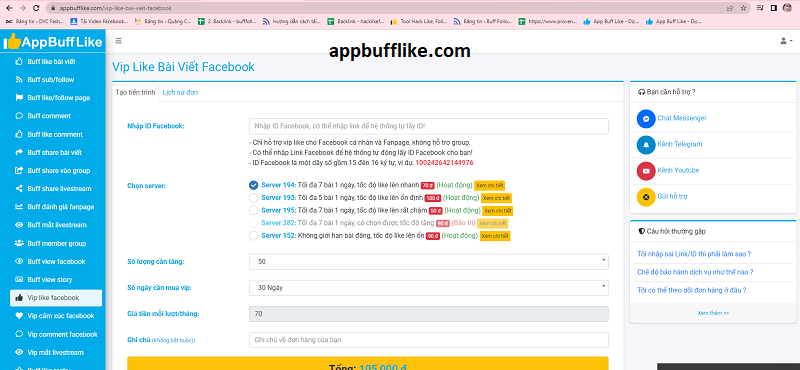Click Xem chi tiết for Server 195
Image resolution: width=800 pixels, height=370 pixels.
click(497, 211)
